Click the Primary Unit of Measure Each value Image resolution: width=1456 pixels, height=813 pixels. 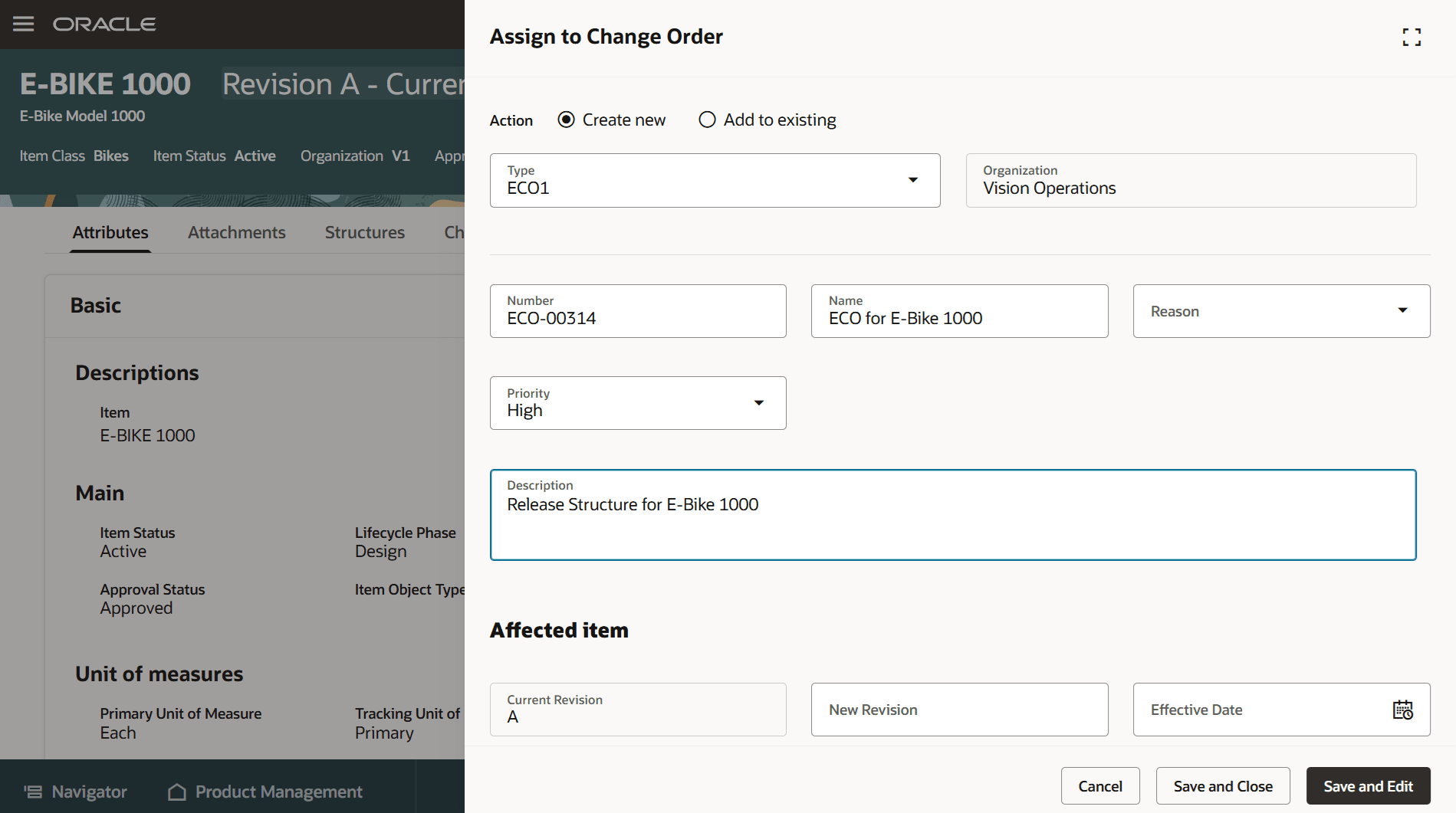(x=118, y=733)
